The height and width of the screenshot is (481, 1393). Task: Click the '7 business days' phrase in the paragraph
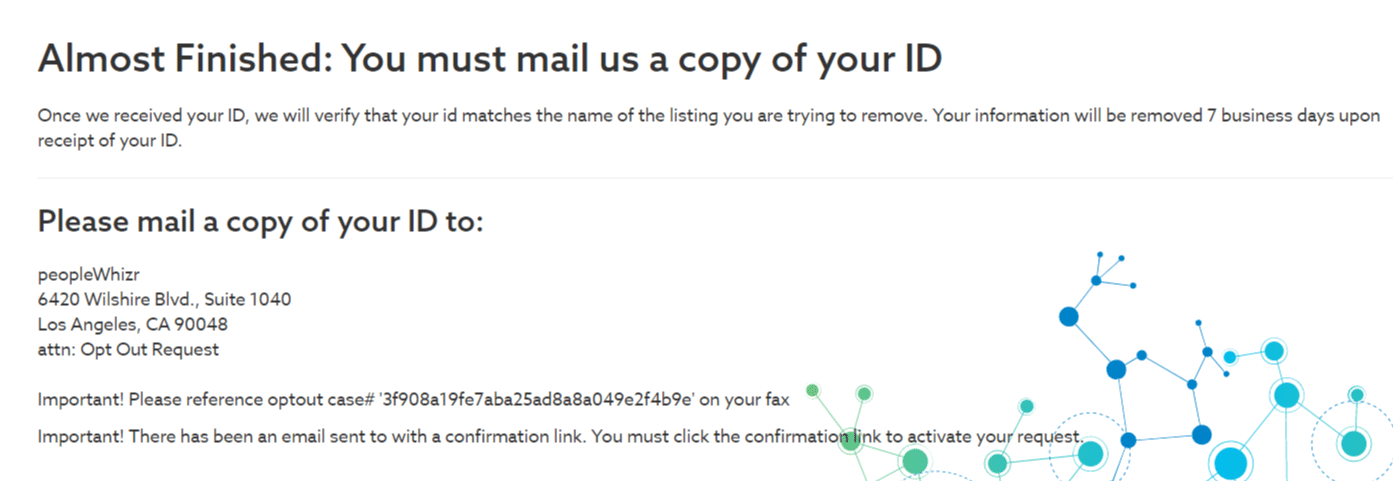1273,116
